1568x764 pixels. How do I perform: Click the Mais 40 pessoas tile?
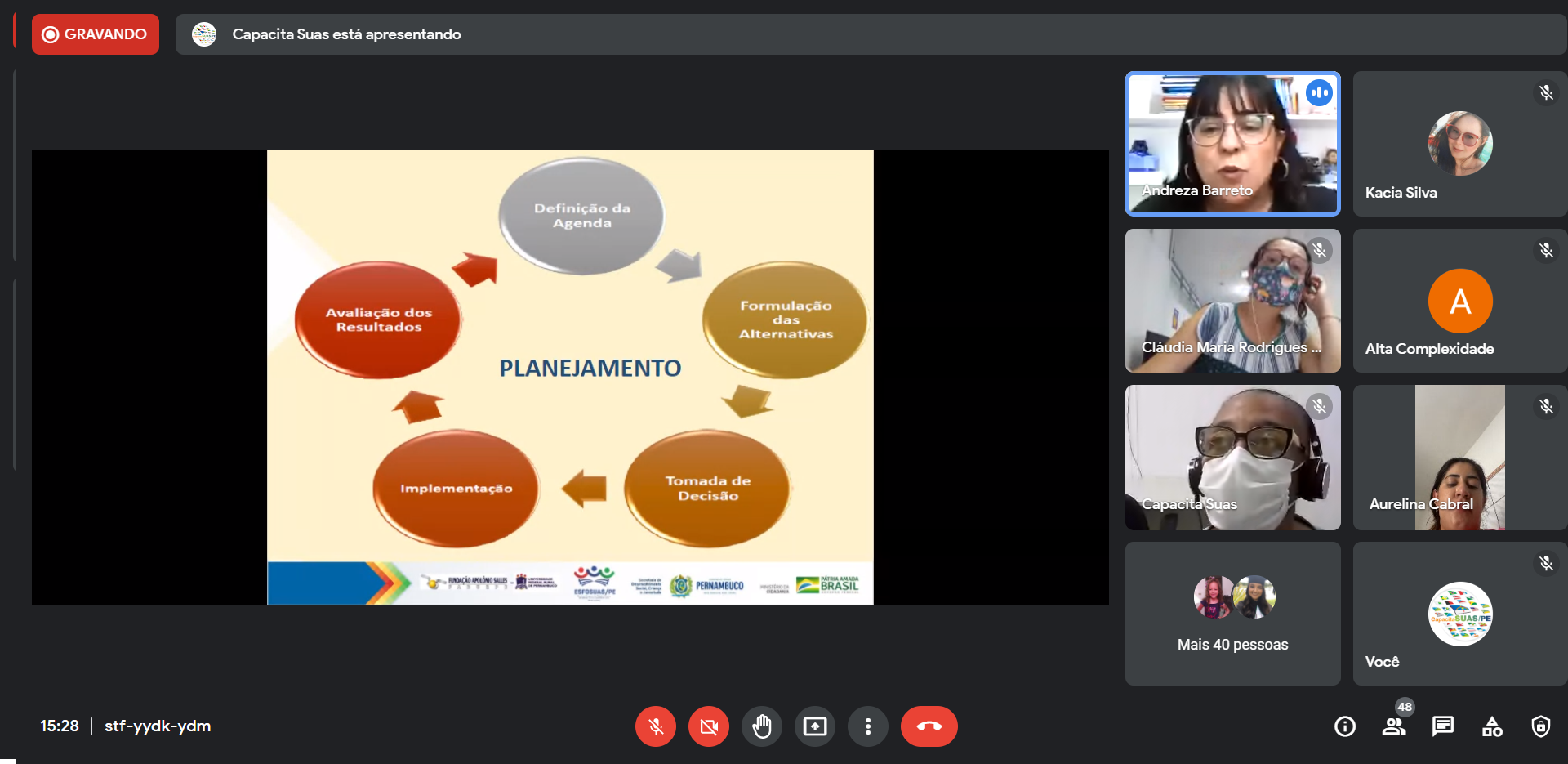point(1232,614)
